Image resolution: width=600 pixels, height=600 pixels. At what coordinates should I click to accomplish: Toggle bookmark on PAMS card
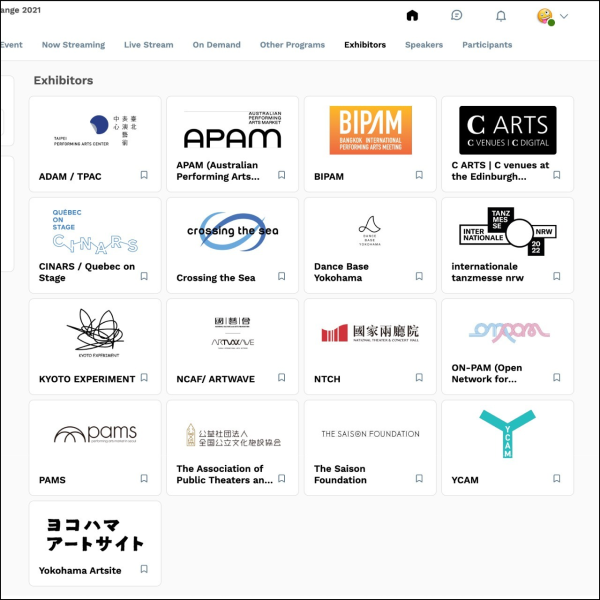144,478
